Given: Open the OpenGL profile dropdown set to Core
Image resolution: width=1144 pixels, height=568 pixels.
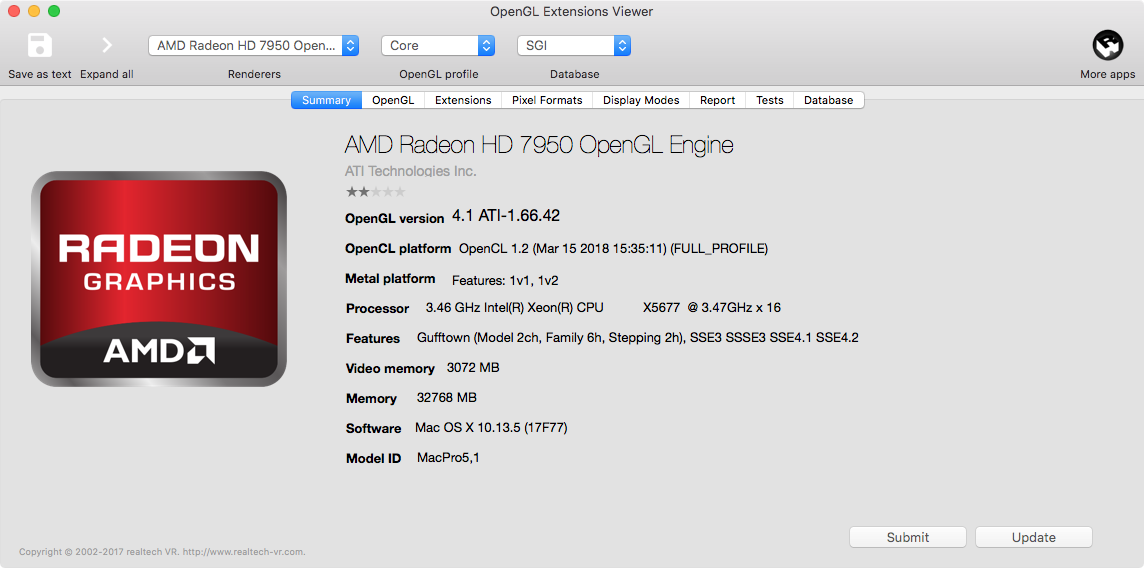Looking at the screenshot, I should pos(438,45).
